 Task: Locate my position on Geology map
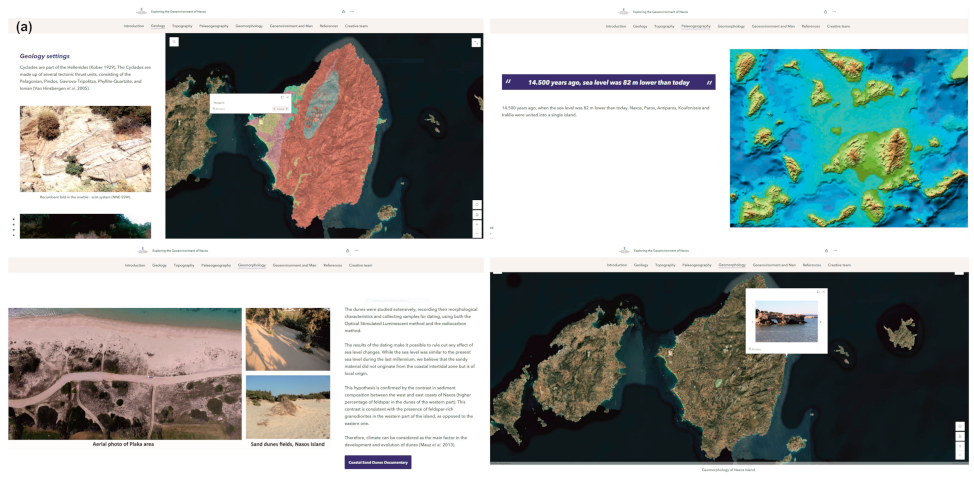(x=476, y=214)
